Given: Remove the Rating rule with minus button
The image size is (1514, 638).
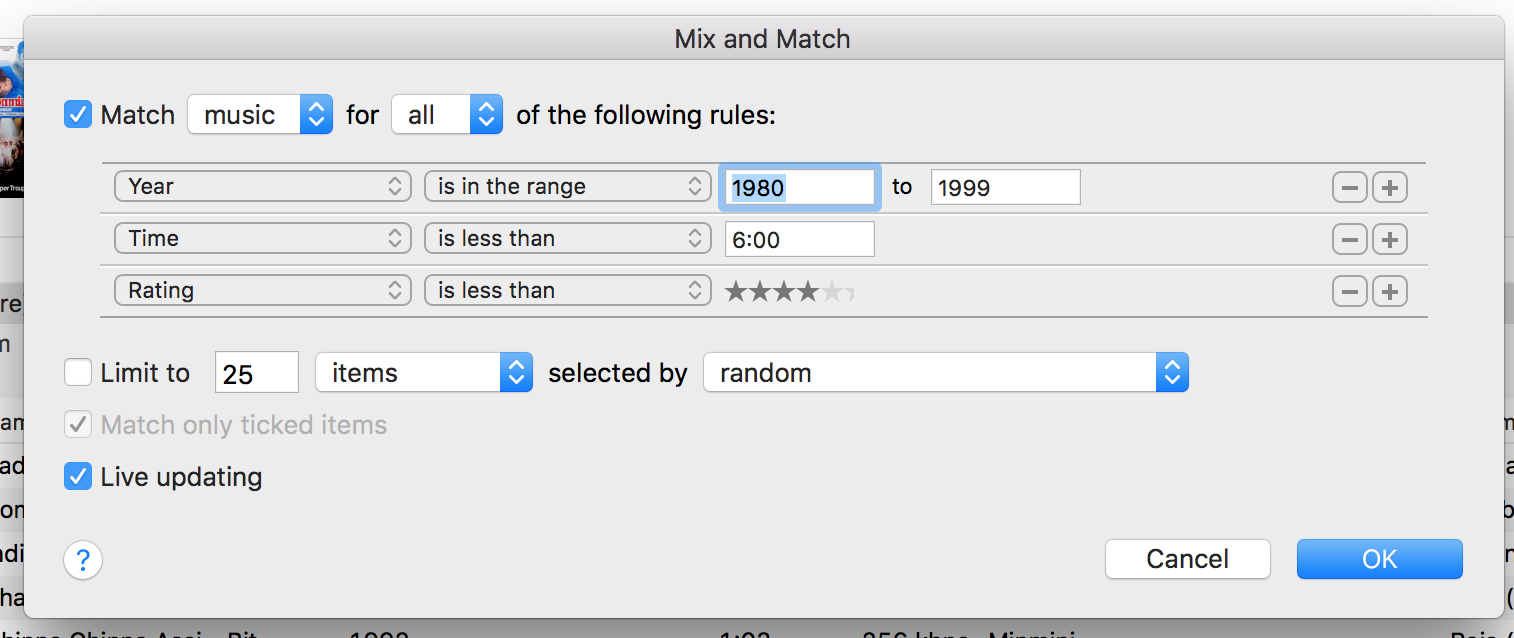Looking at the screenshot, I should coord(1349,291).
